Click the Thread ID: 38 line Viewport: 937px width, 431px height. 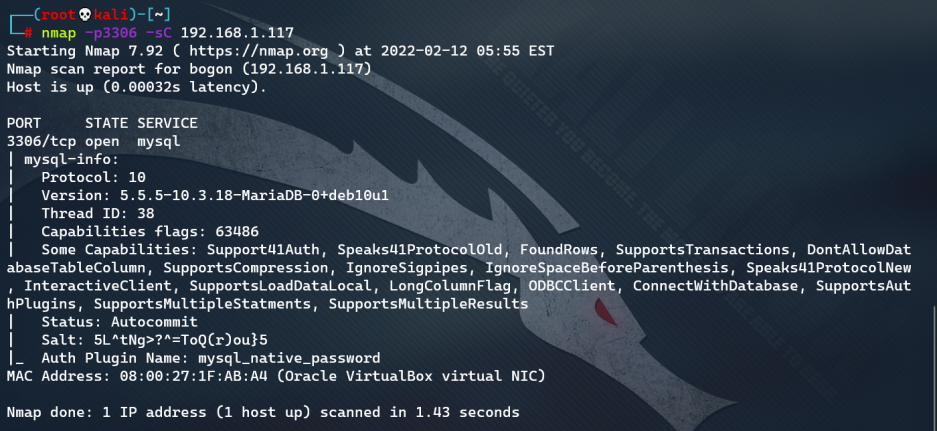click(x=97, y=213)
